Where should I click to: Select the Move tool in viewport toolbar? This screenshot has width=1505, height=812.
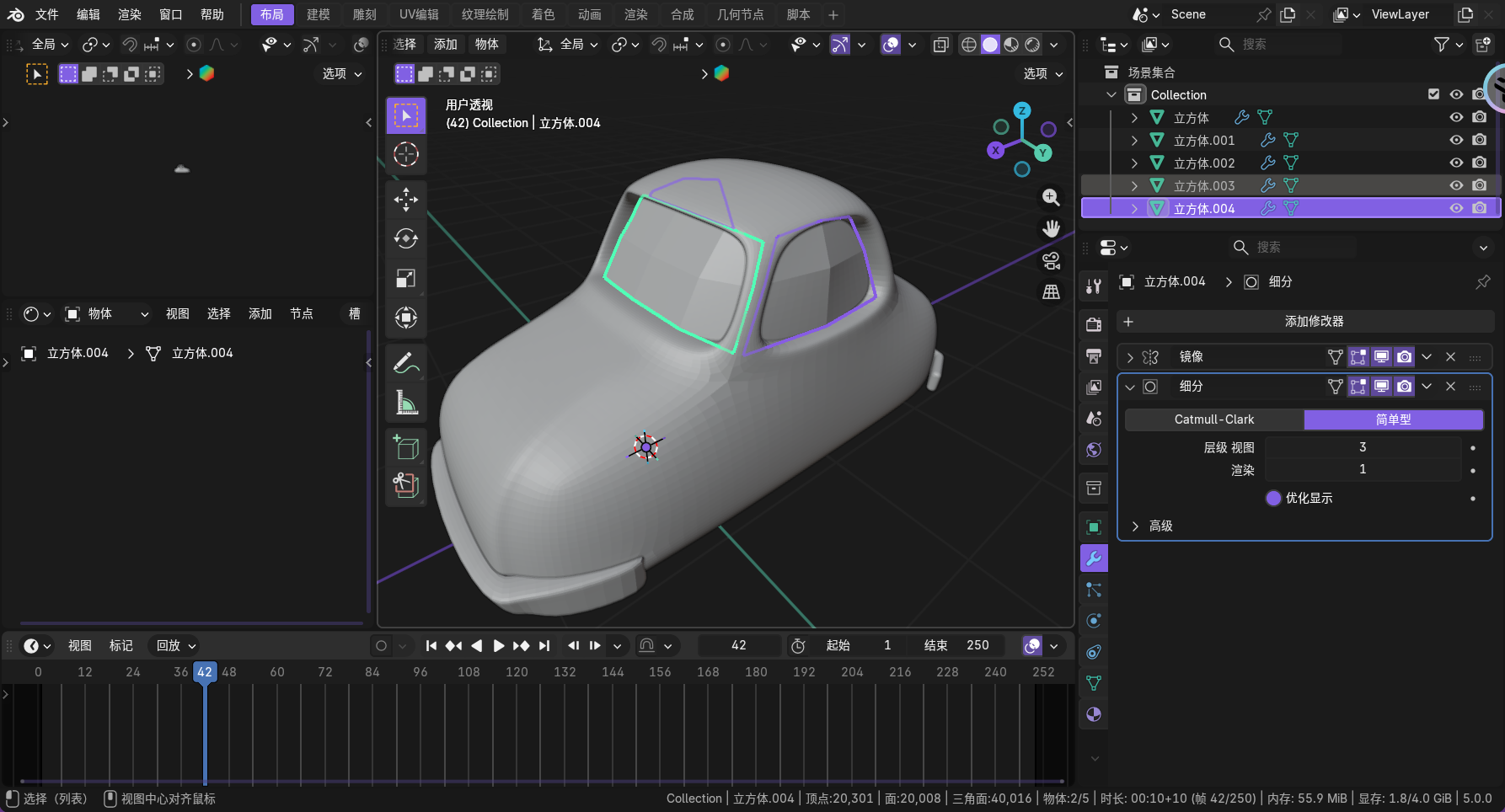coord(406,199)
